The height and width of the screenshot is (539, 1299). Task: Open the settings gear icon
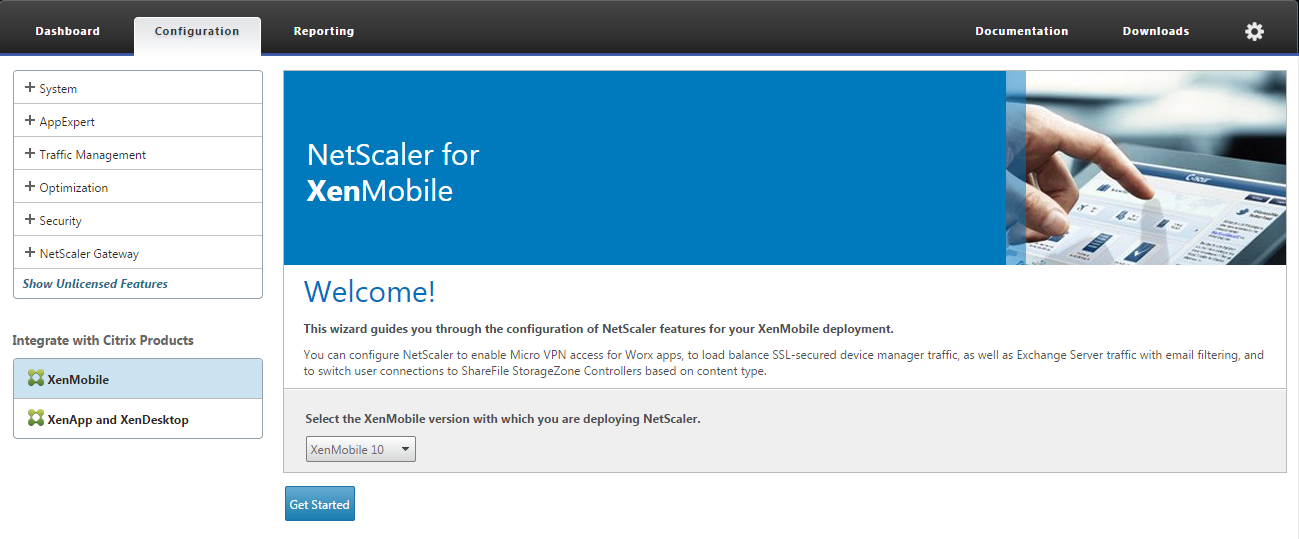1254,31
